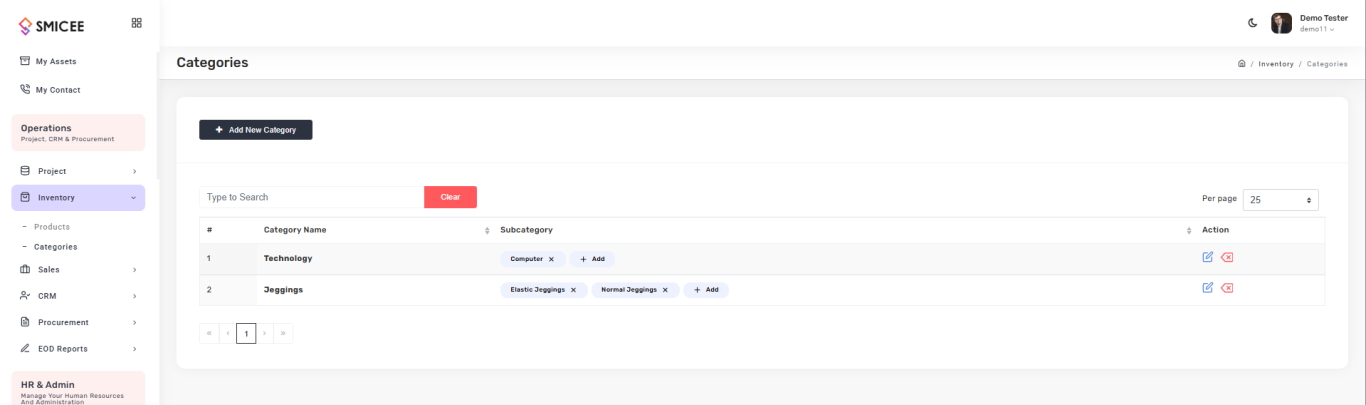Select the Operations section header
This screenshot has width=1366, height=405.
coord(78,133)
